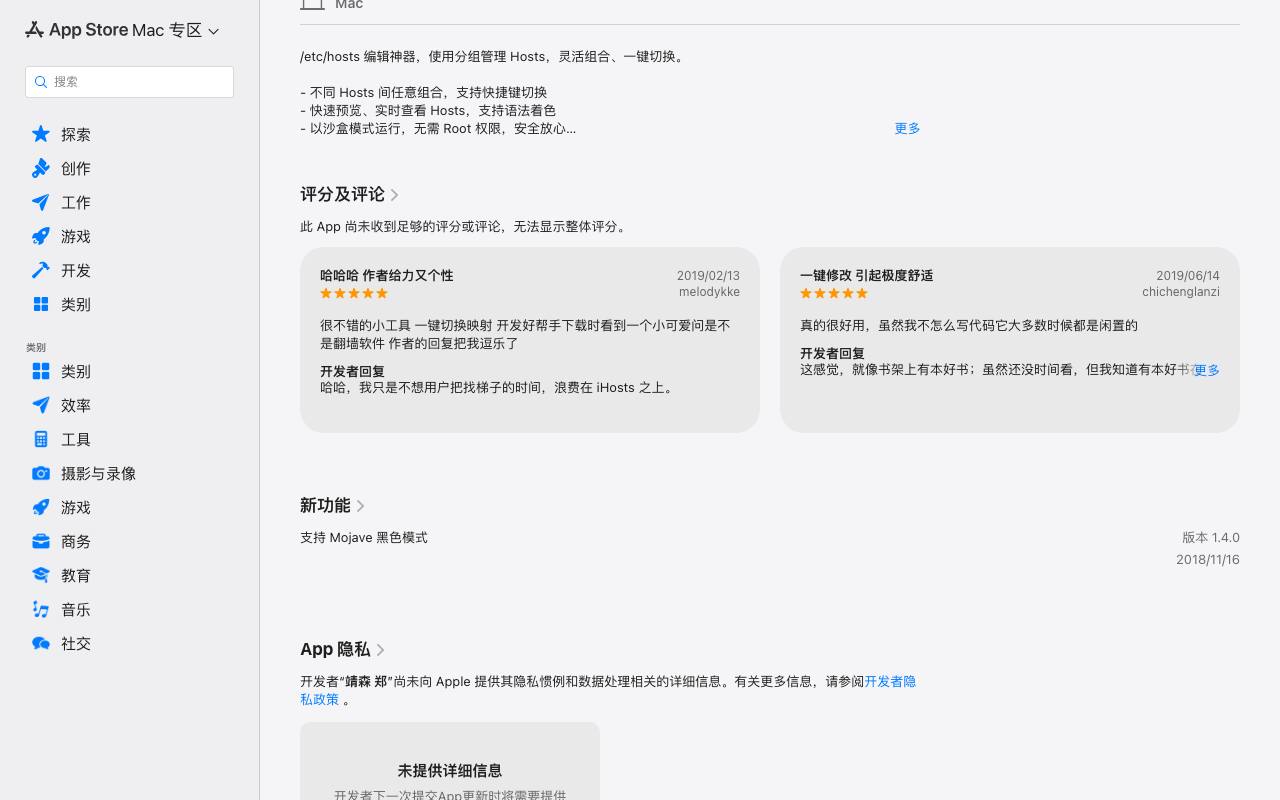Viewport: 1280px width, 800px height.
Task: Click the 音乐 note icon
Action: click(41, 609)
